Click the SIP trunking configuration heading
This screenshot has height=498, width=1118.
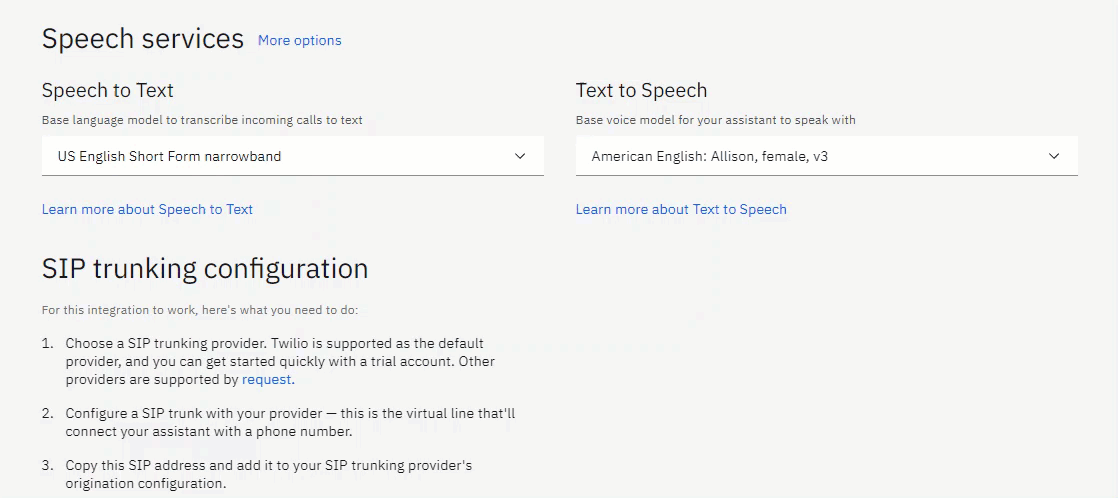point(205,268)
